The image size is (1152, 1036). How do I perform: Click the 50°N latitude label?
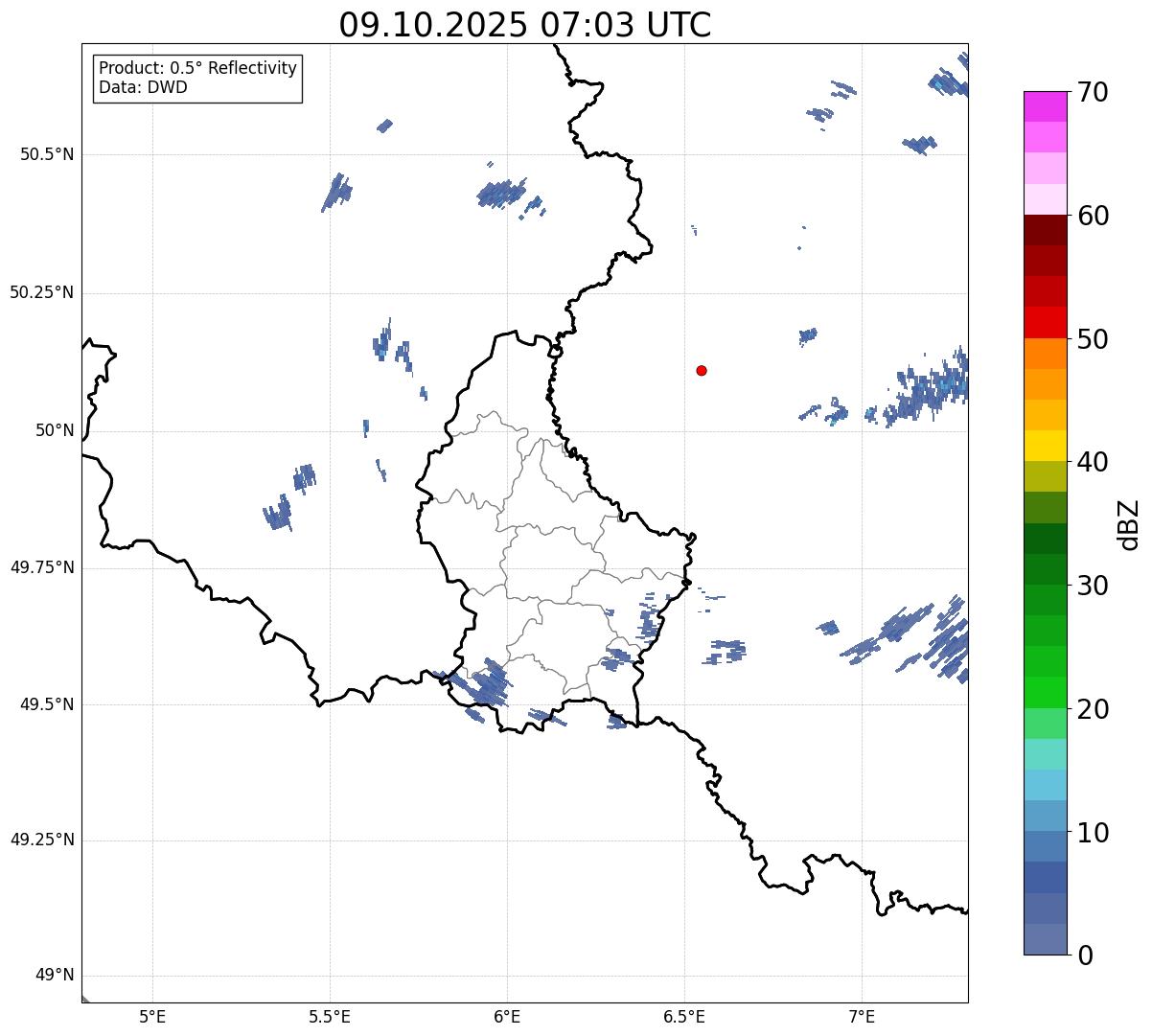tap(55, 430)
